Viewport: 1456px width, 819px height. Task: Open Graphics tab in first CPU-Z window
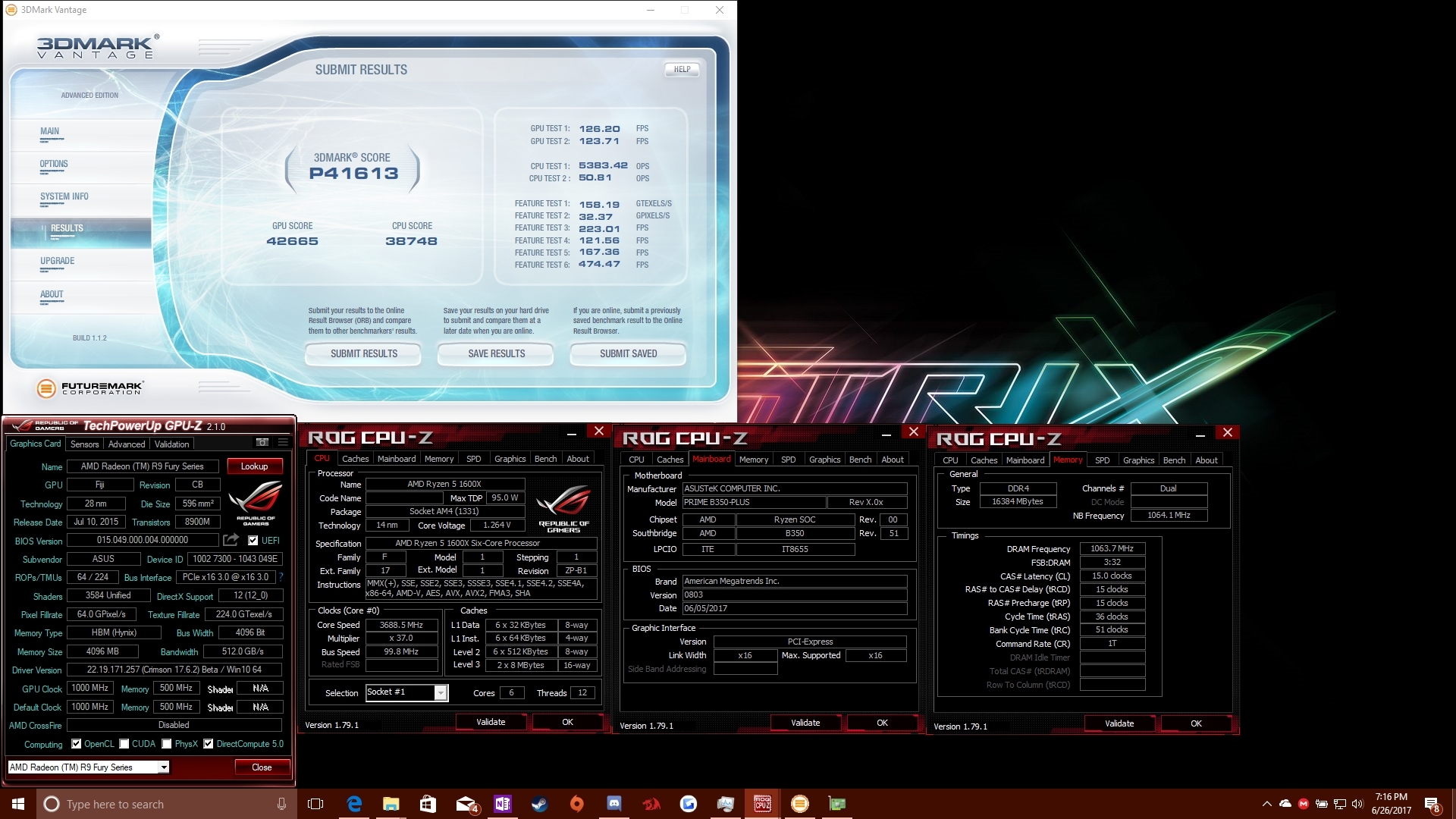[x=510, y=459]
